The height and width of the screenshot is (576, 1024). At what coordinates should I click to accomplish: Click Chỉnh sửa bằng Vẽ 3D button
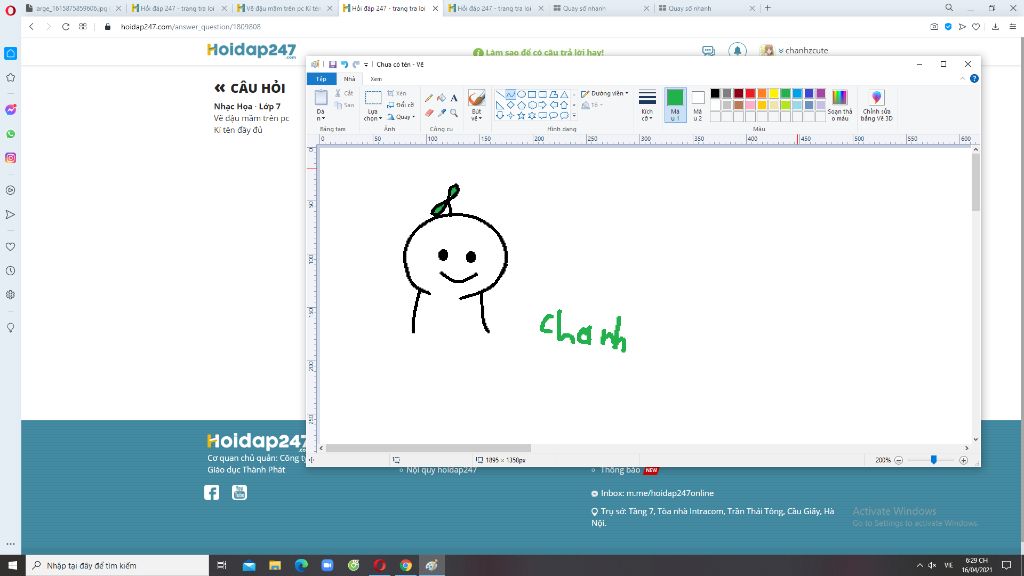click(876, 104)
